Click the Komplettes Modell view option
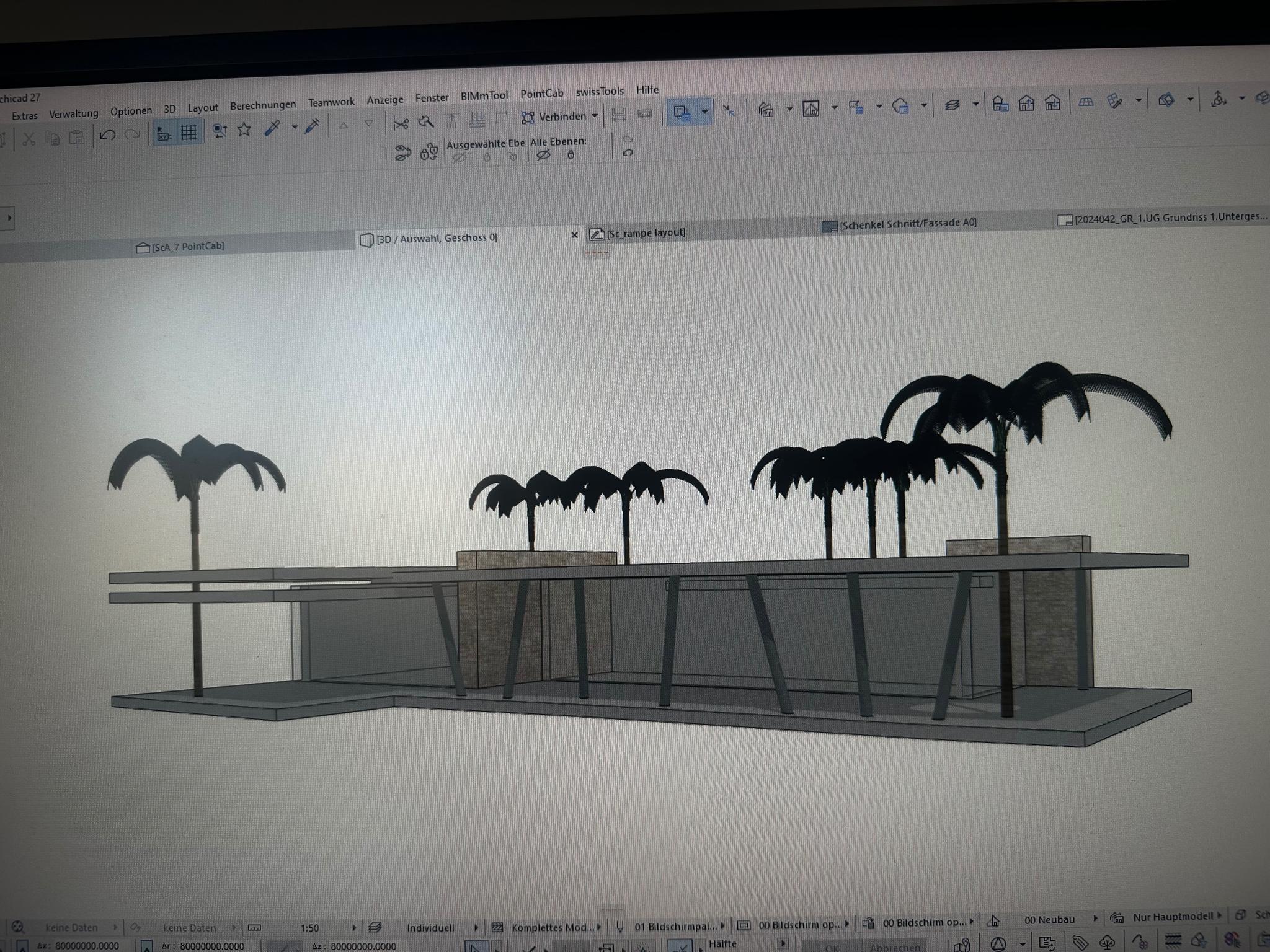Image resolution: width=1270 pixels, height=952 pixels. (x=549, y=927)
